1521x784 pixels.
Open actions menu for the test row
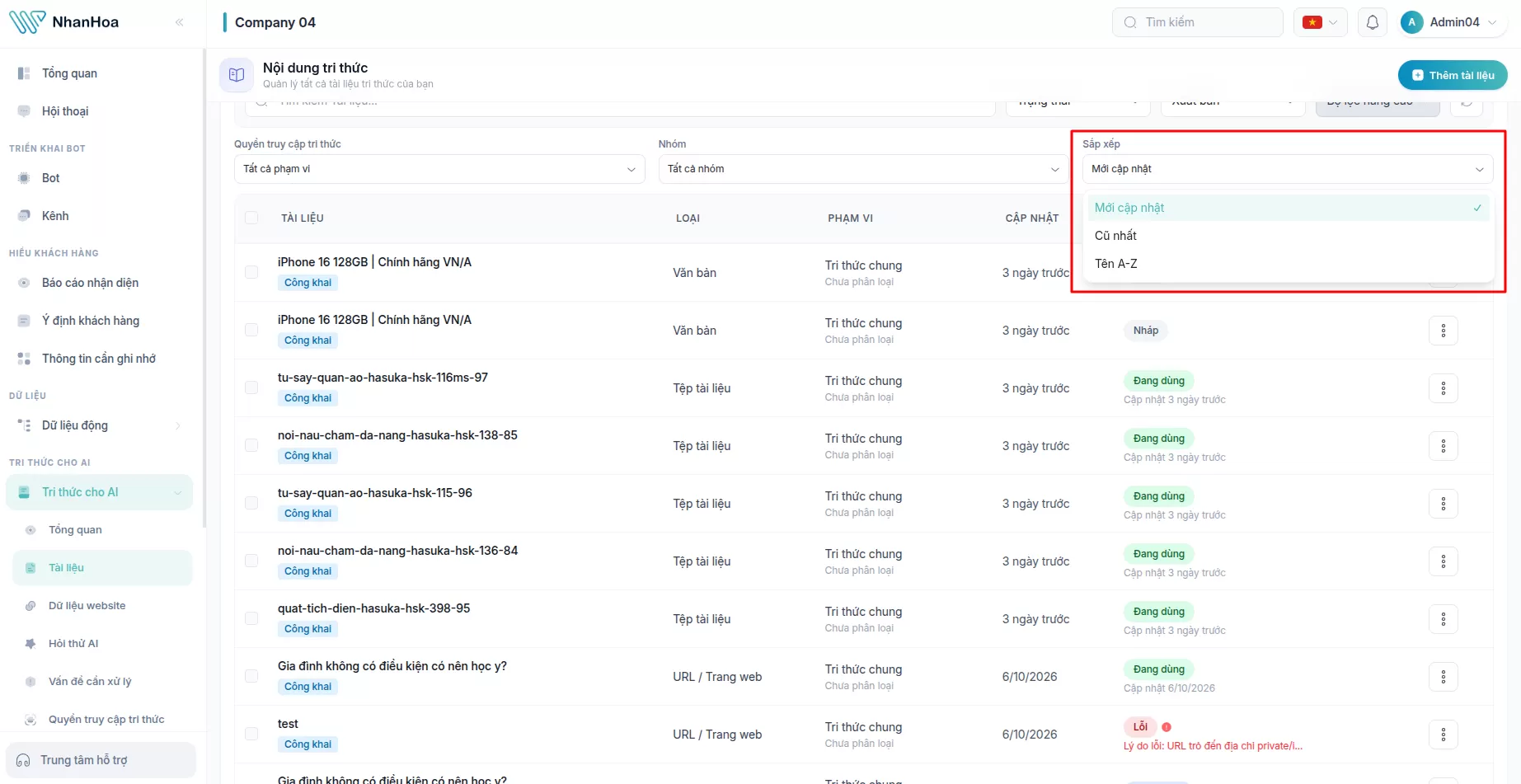(1443, 735)
